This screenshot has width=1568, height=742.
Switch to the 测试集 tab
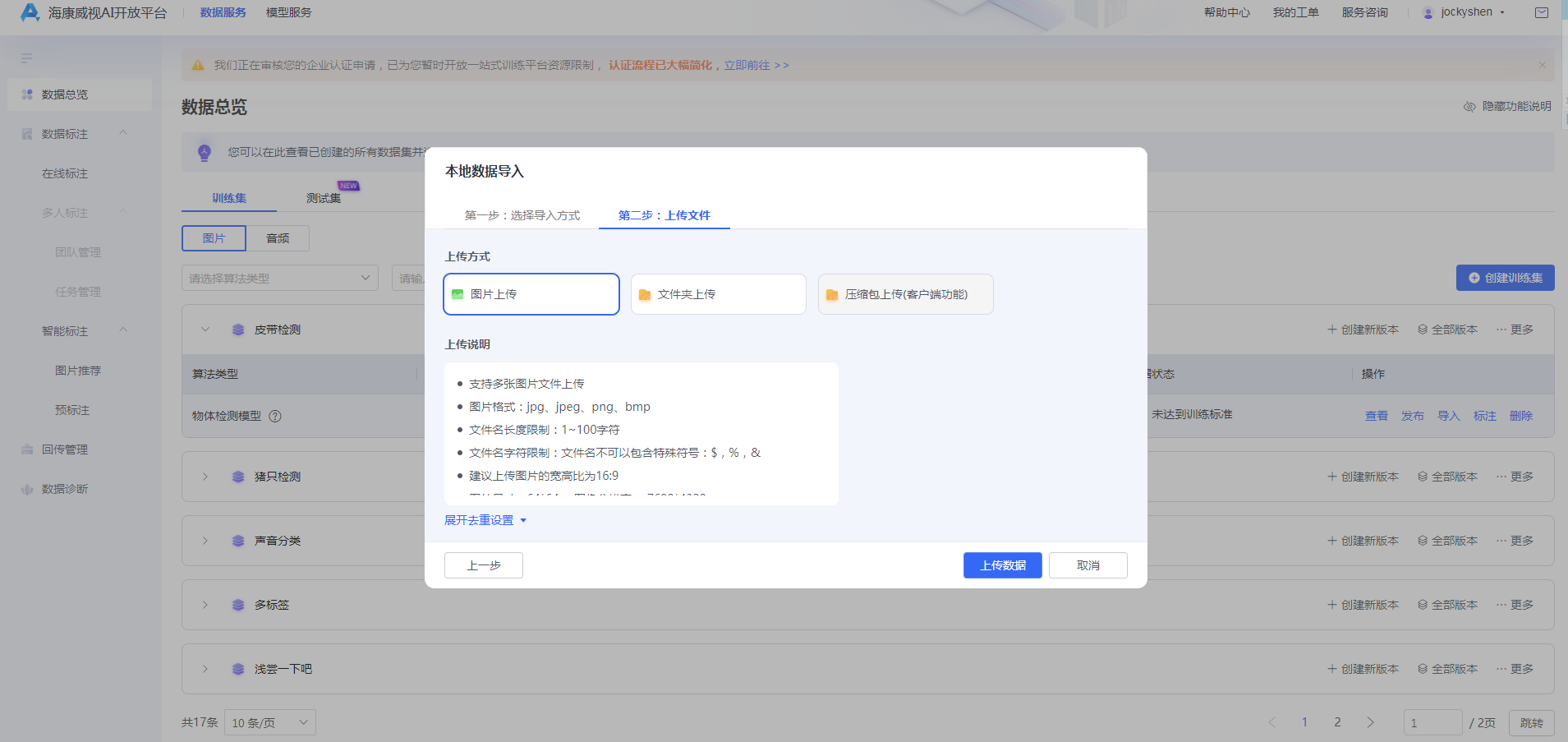[322, 197]
